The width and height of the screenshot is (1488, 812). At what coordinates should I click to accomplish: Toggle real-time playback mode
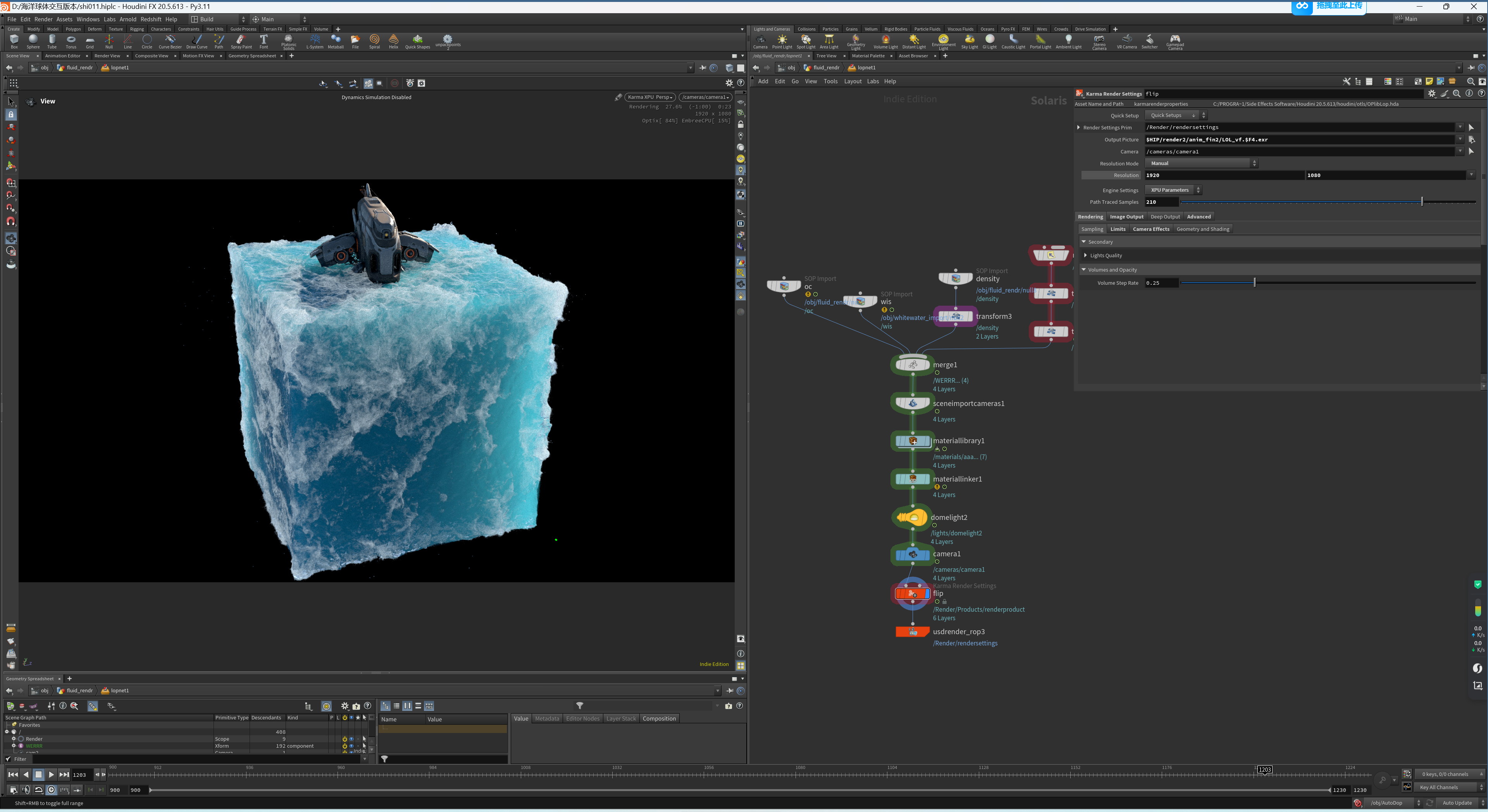pyautogui.click(x=51, y=790)
